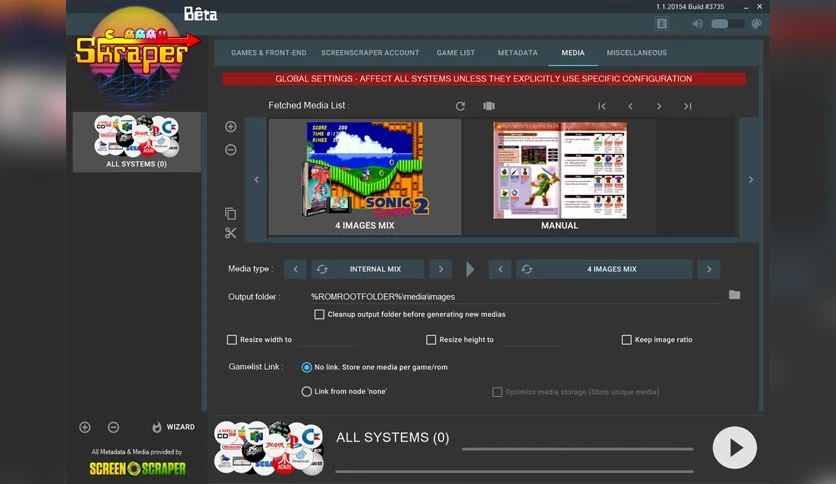Mute sound with the speaker icon
The width and height of the screenshot is (836, 484).
697,23
